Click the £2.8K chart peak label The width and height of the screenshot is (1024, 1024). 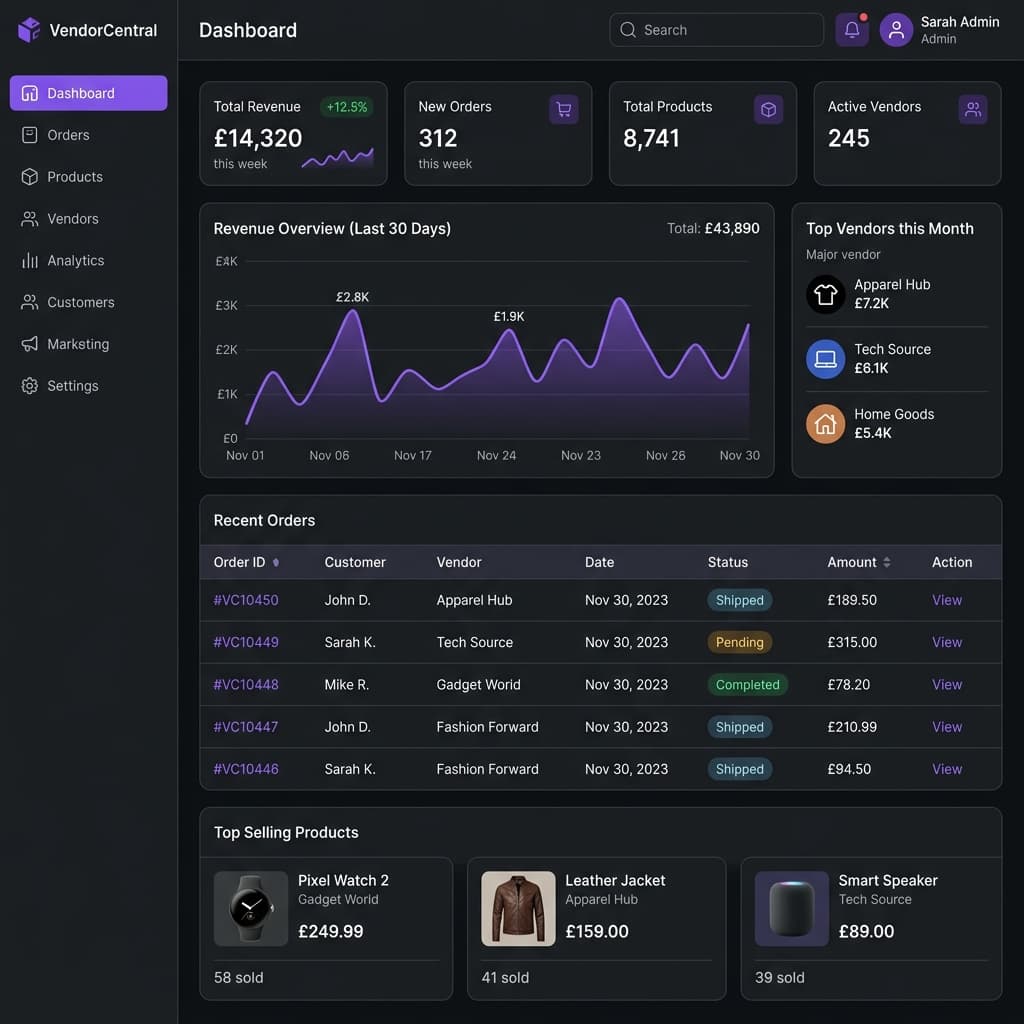[353, 297]
